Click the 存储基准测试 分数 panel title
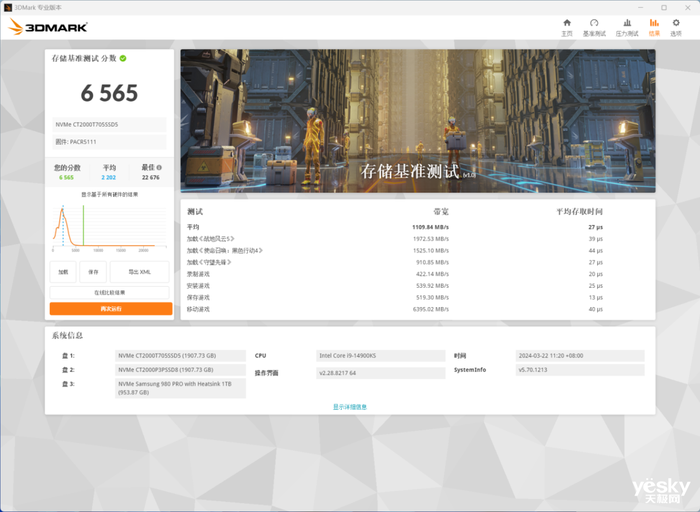The image size is (700, 512). coord(84,58)
